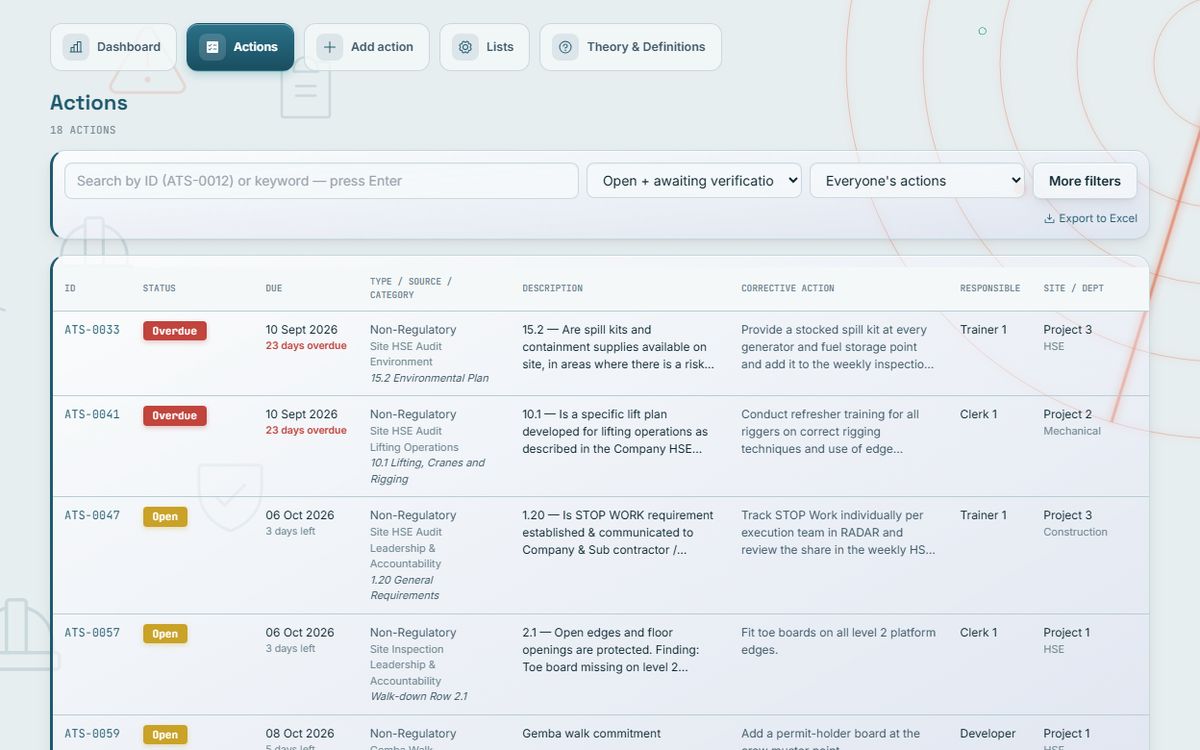This screenshot has height=750, width=1200.
Task: Click the Overdue badge for ATS-0033
Action: (175, 331)
